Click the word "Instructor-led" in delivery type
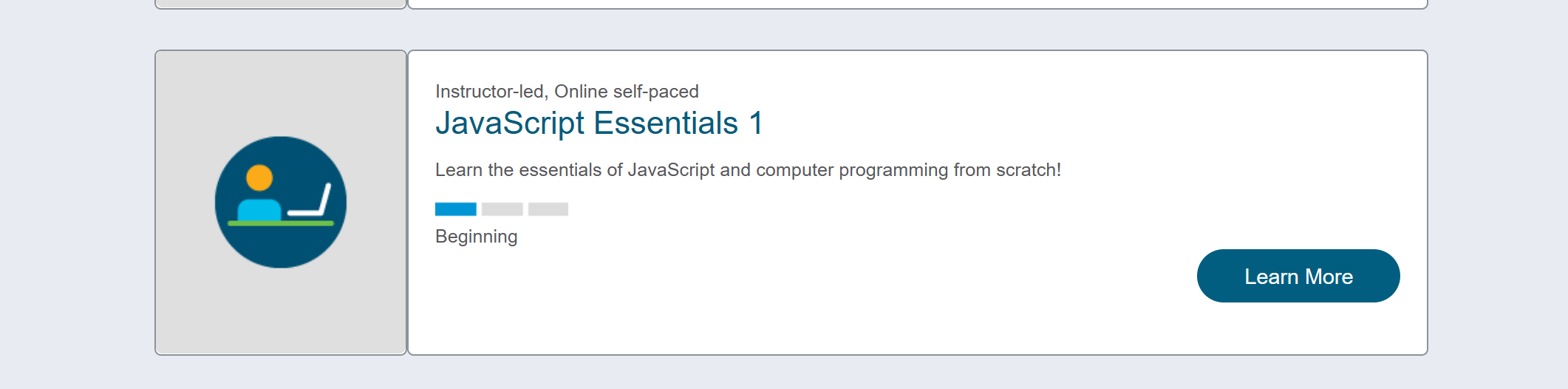 [x=489, y=92]
